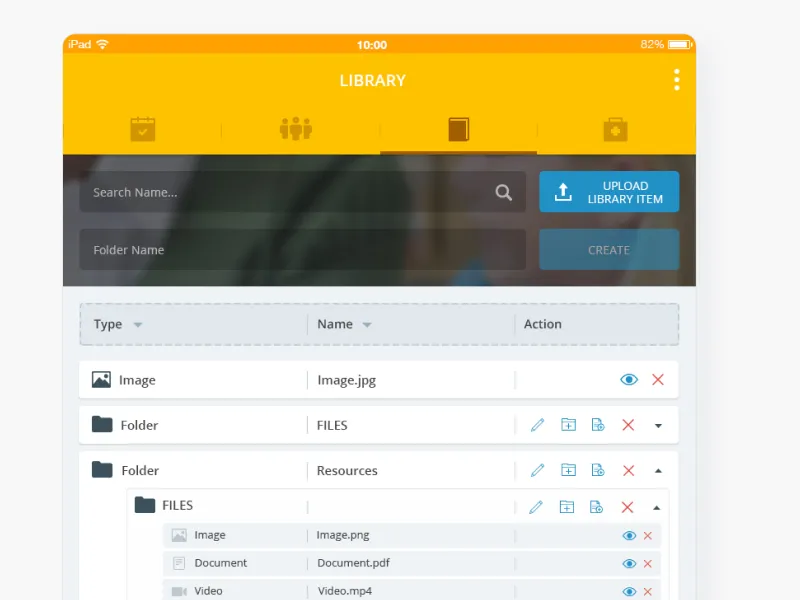Viewport: 800px width, 600px height.
Task: Click the Document.pdf page icon
Action: click(x=179, y=563)
